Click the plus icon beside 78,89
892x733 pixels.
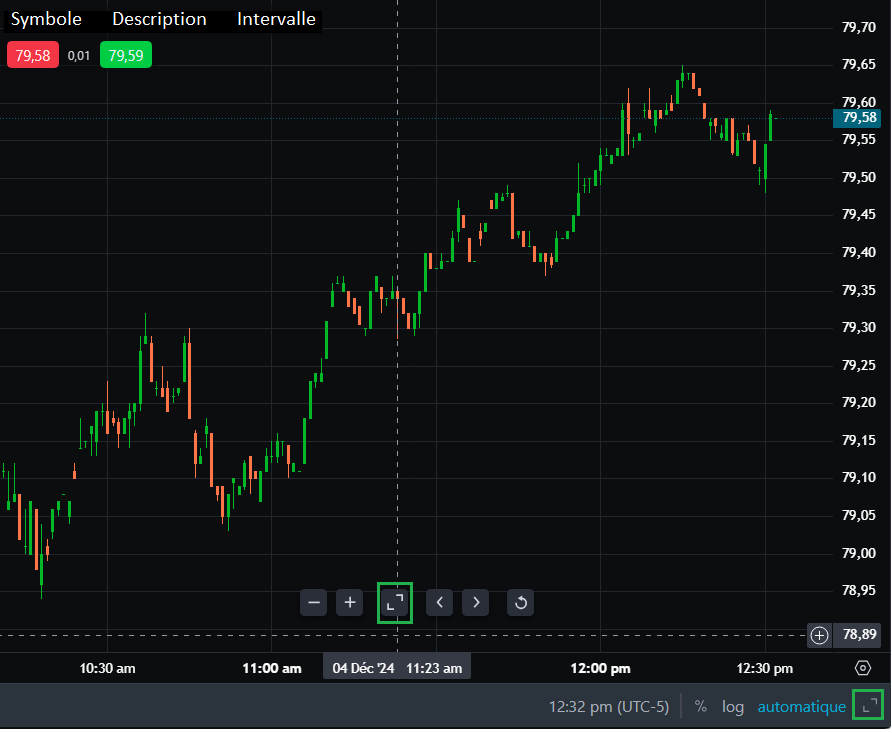tap(820, 635)
